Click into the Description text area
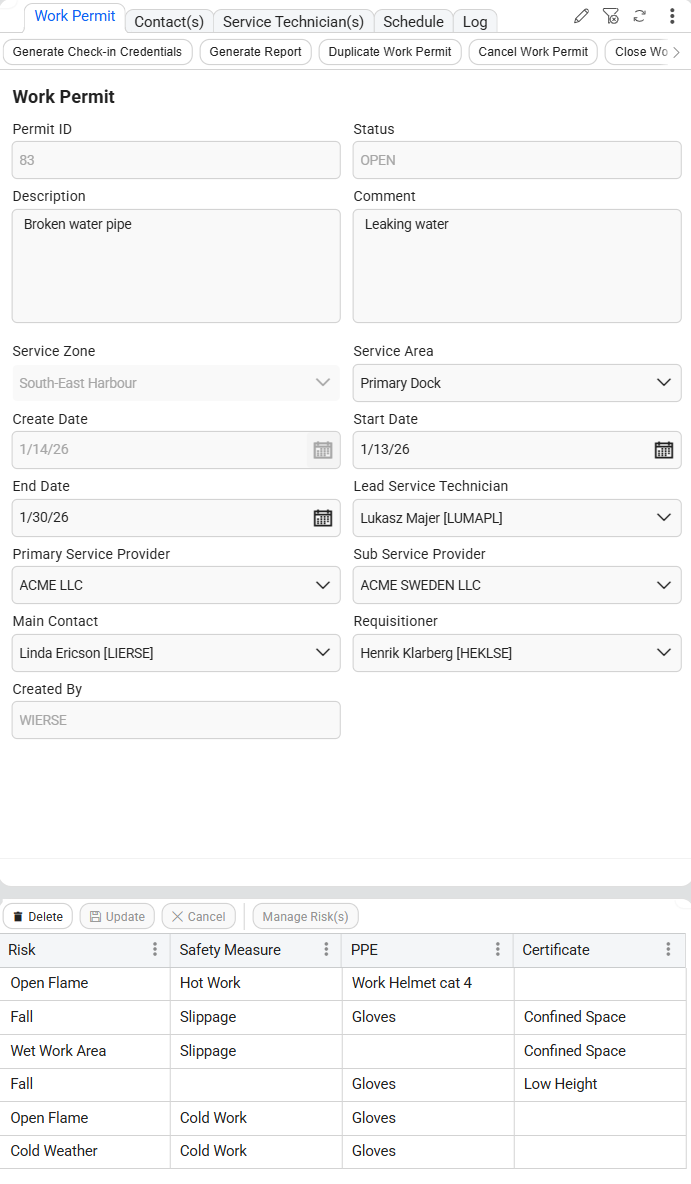 point(176,266)
